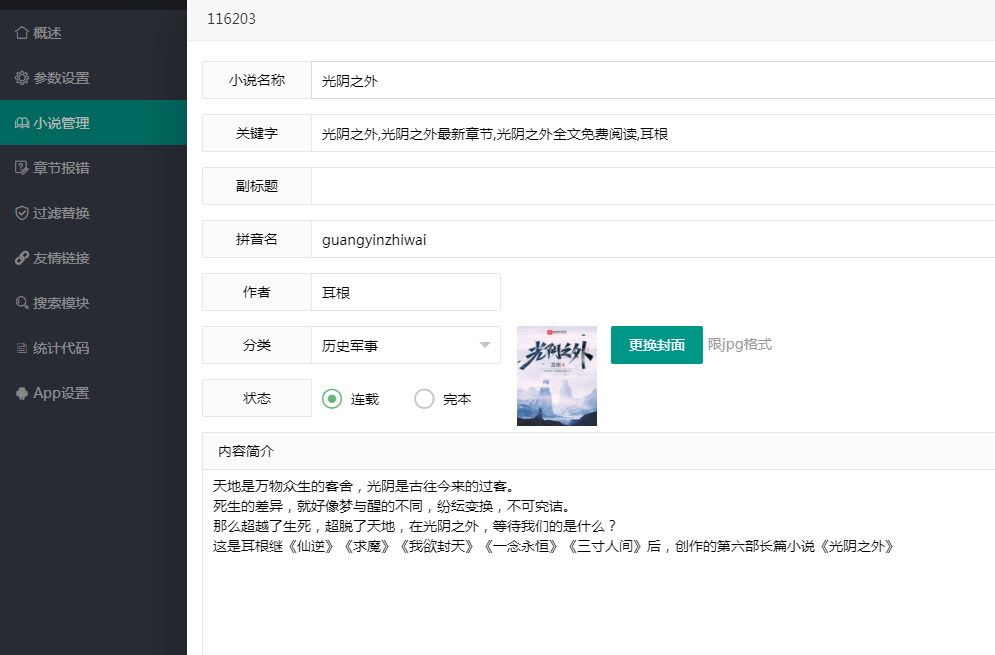The height and width of the screenshot is (655, 995).
Task: Click the novel cover thumbnail image
Action: (x=556, y=376)
